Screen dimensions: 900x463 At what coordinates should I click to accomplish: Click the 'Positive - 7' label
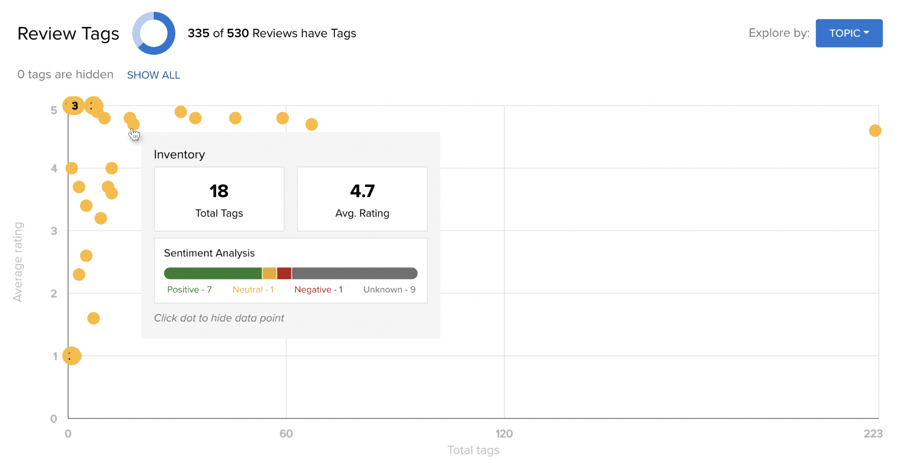[189, 290]
